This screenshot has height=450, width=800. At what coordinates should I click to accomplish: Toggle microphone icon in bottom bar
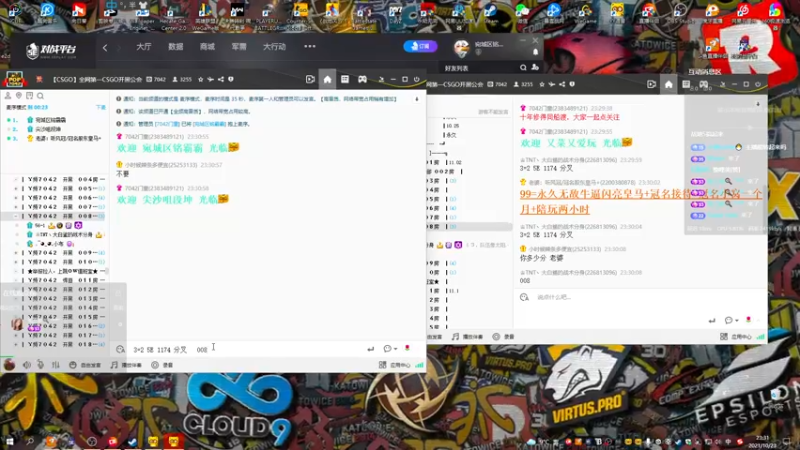(x=40, y=365)
